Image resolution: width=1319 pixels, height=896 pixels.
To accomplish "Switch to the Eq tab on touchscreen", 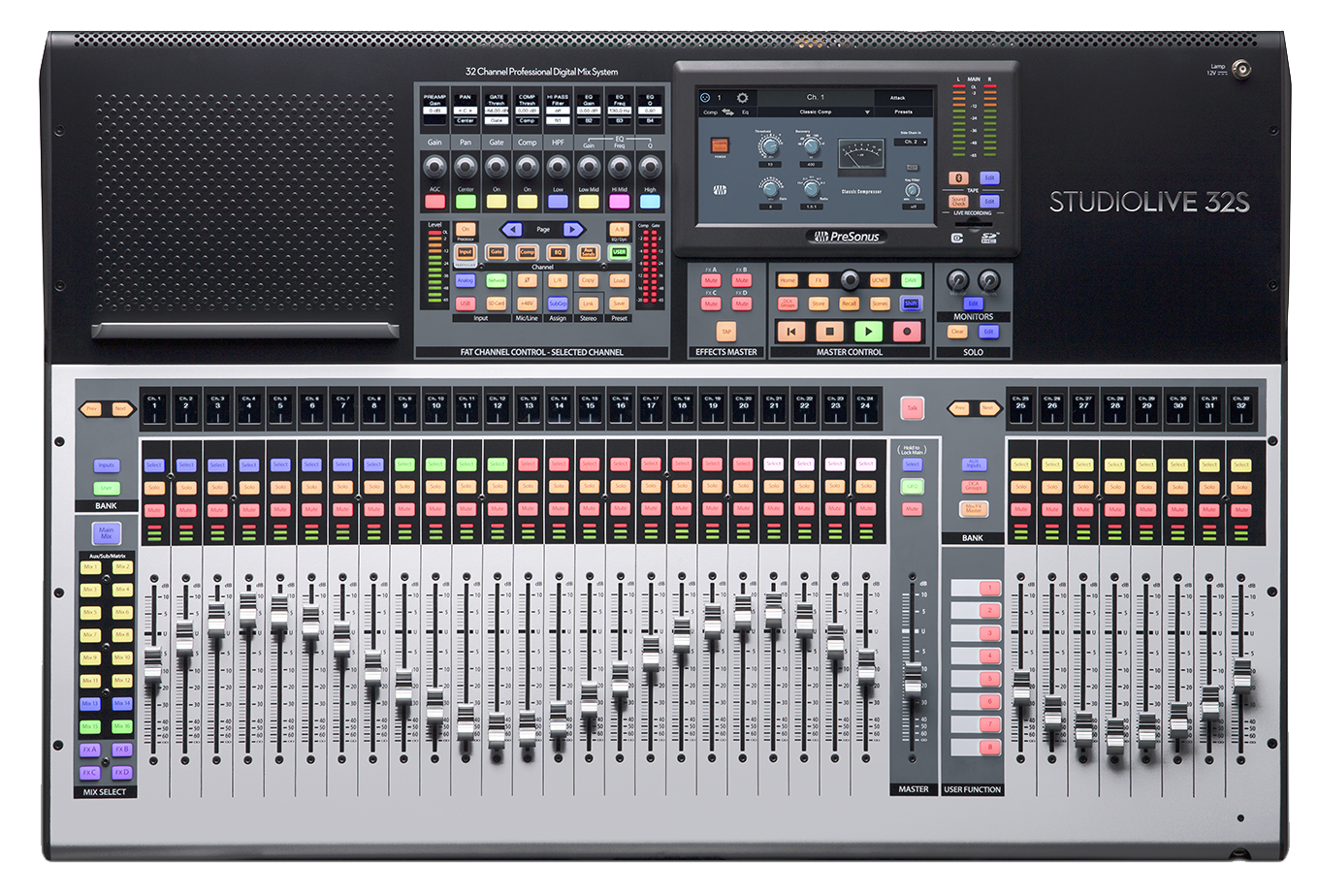I will [x=745, y=112].
